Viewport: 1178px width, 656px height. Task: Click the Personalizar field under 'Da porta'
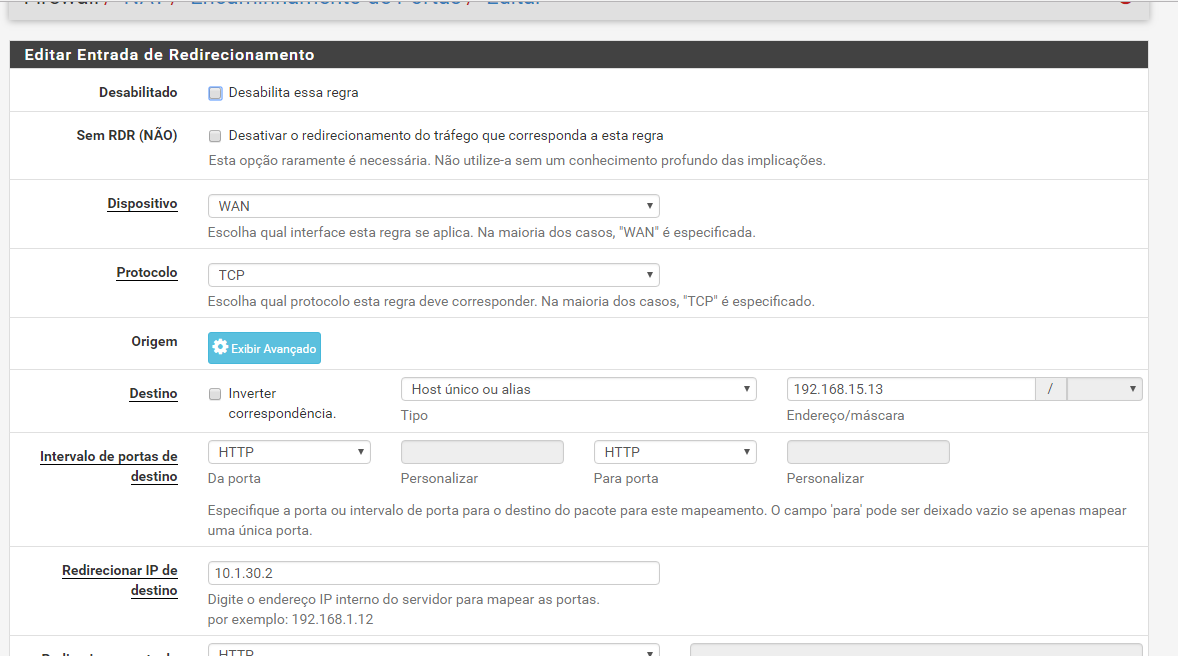click(x=482, y=452)
